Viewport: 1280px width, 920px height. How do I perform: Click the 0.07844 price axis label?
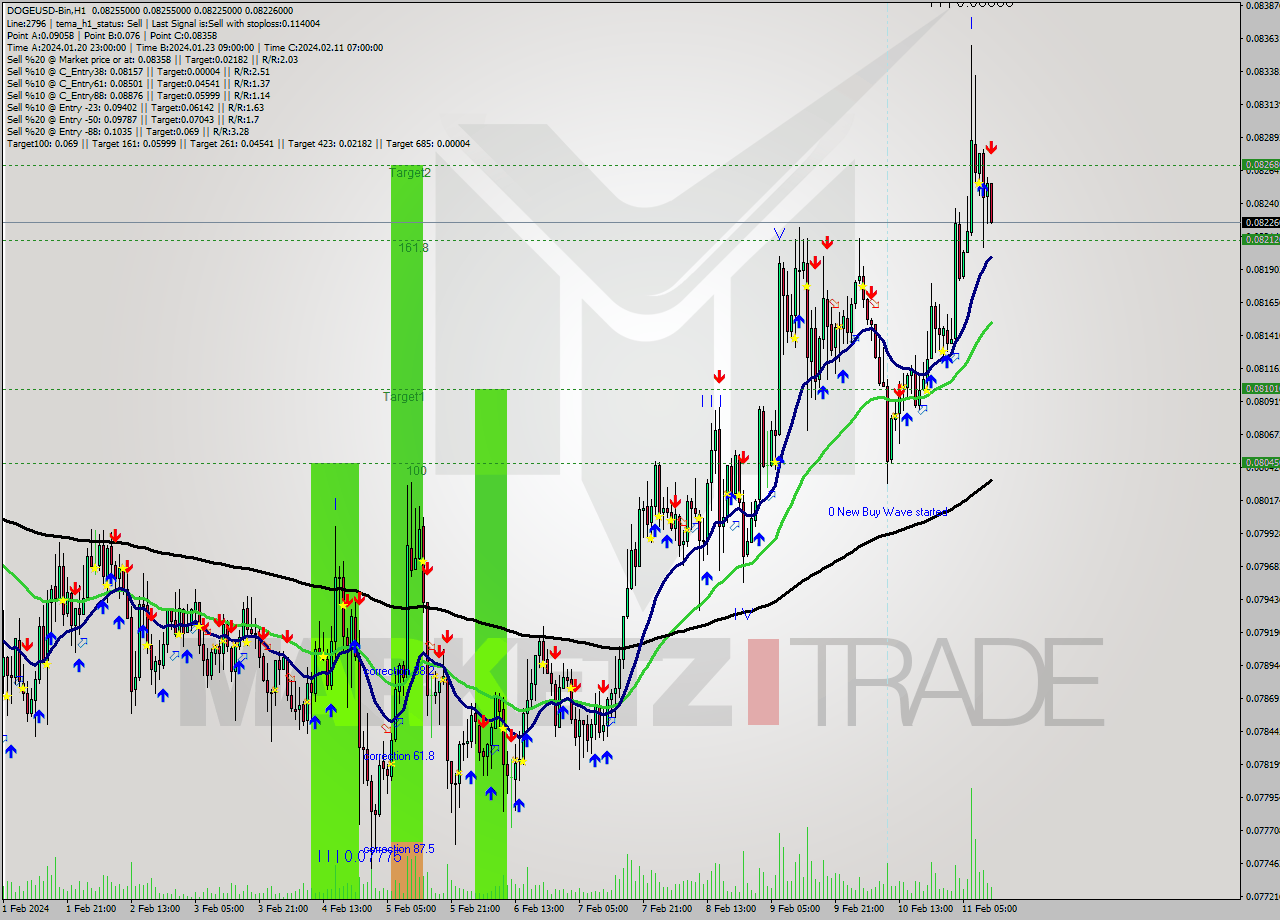(1261, 731)
